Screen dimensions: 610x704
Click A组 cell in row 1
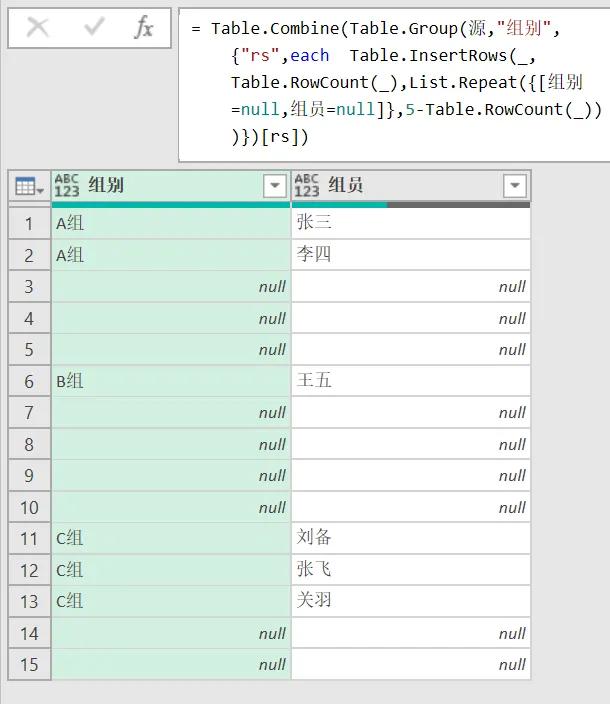[171, 223]
